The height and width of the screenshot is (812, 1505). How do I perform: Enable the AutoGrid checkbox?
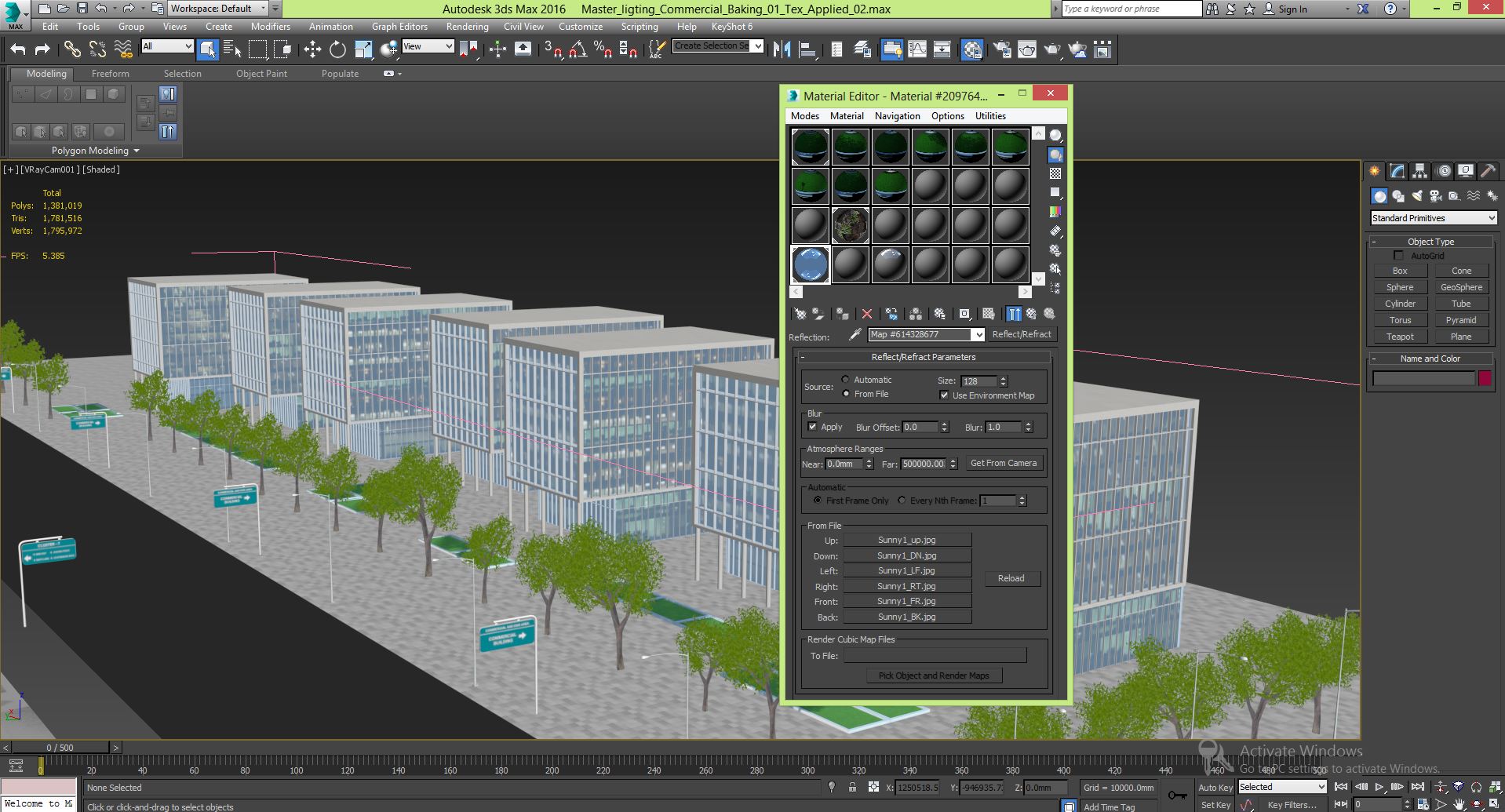(1398, 256)
